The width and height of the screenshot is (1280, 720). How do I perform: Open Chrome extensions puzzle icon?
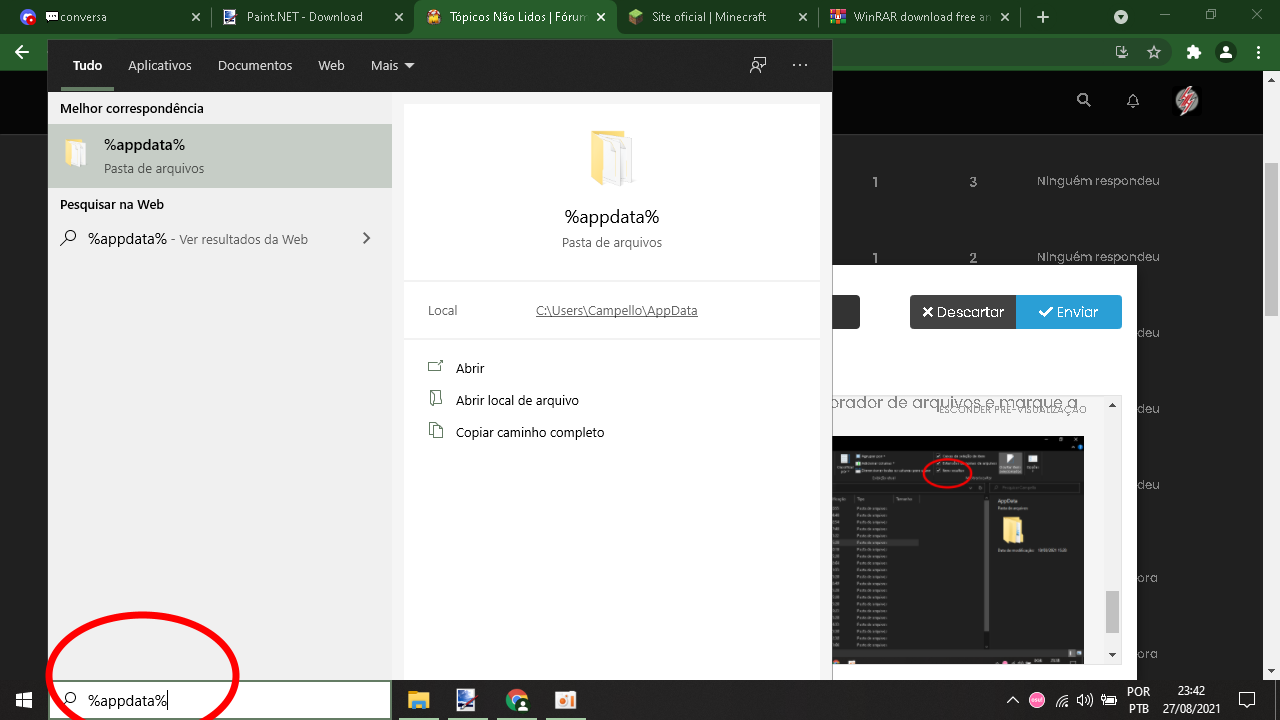(x=1193, y=52)
